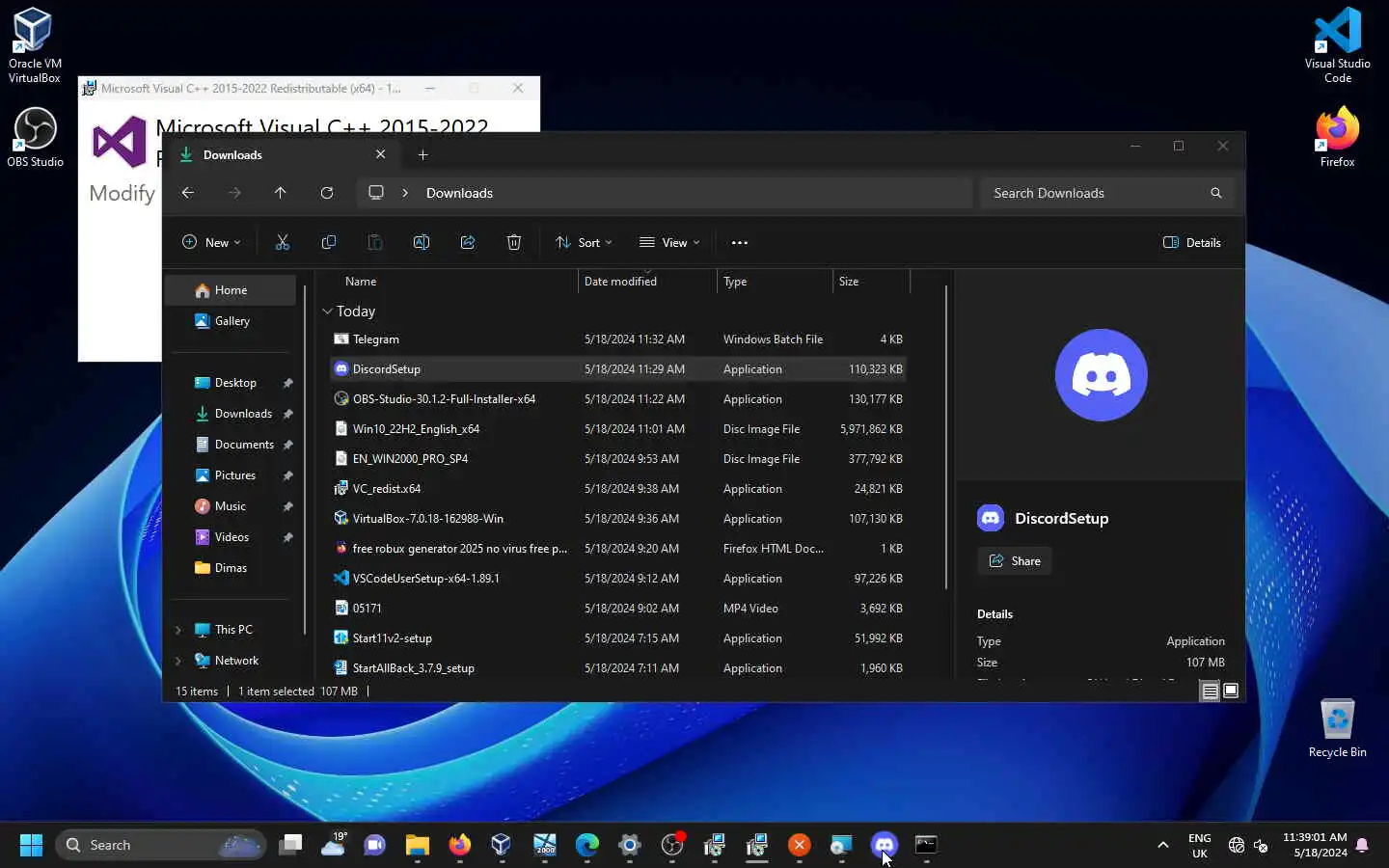Click pin icon next to Music
Viewport: 1389px width, 868px height.
287,506
